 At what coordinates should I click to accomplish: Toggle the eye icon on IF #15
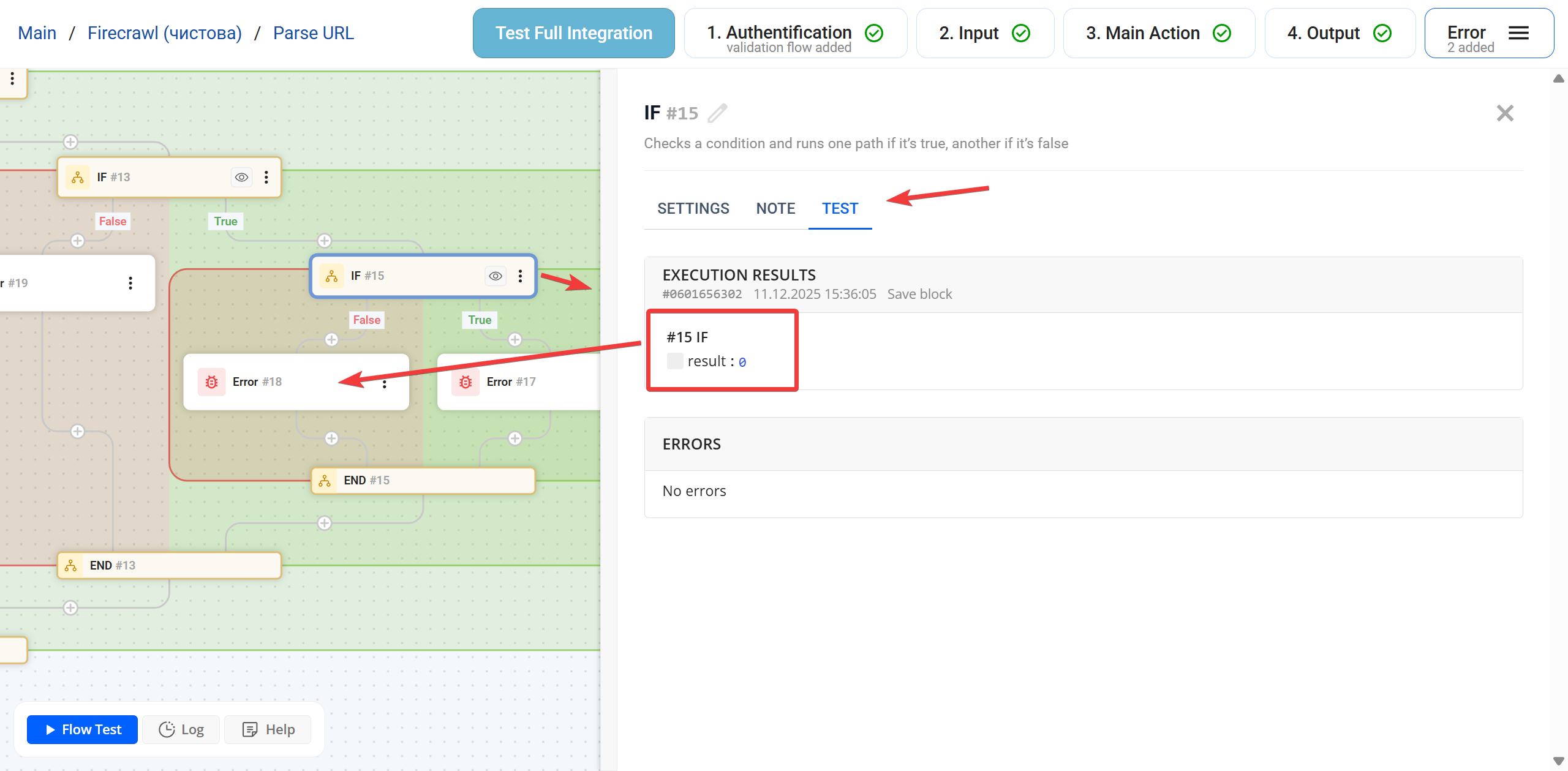[x=496, y=276]
